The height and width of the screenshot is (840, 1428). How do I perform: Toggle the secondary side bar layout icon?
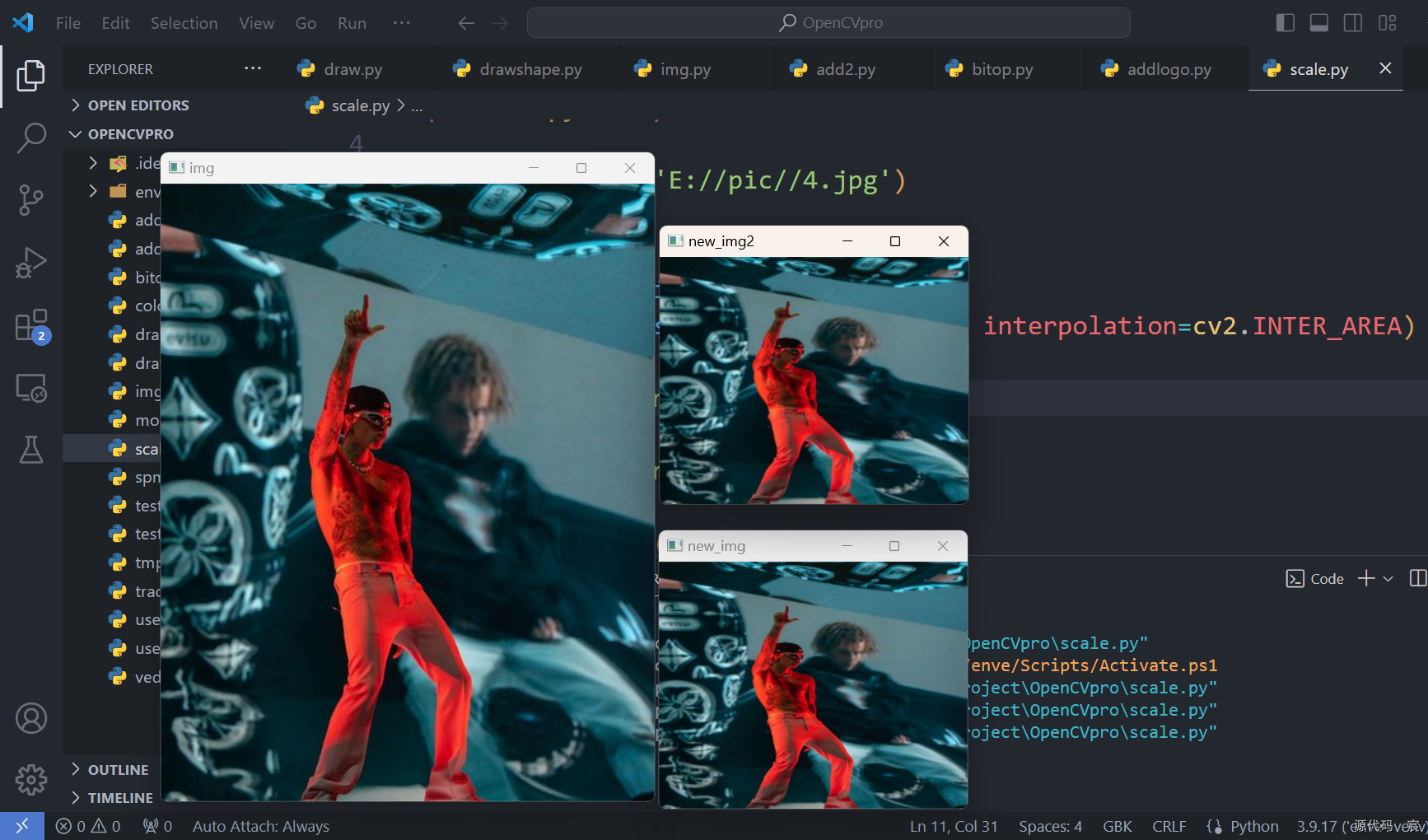tap(1352, 23)
